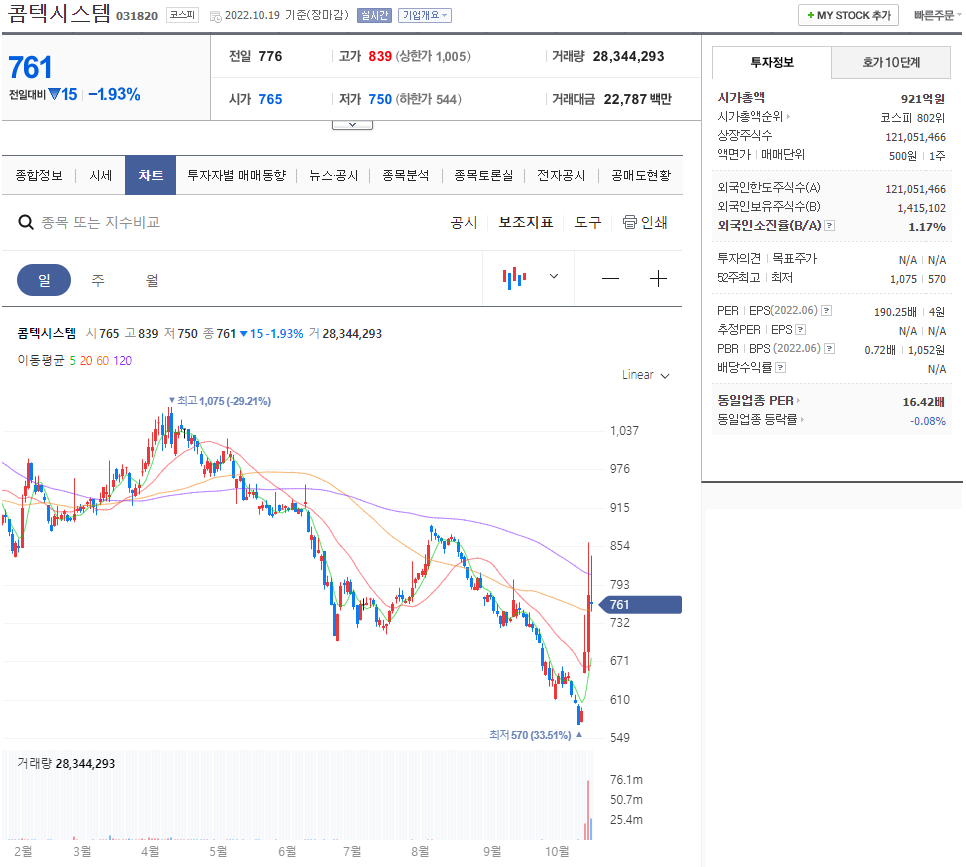Switch to 종합정보 tab
966x867 pixels.
[39, 176]
